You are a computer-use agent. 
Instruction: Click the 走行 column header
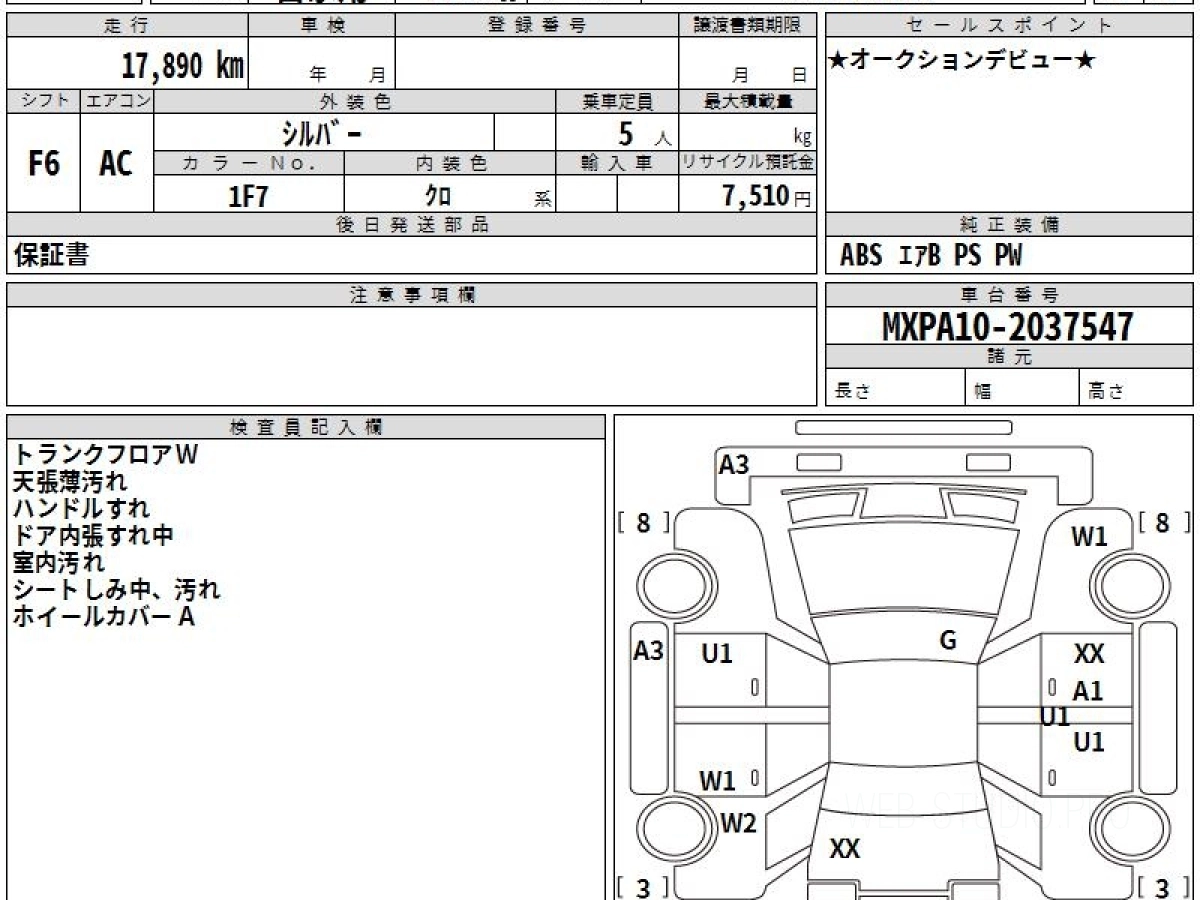coord(126,26)
